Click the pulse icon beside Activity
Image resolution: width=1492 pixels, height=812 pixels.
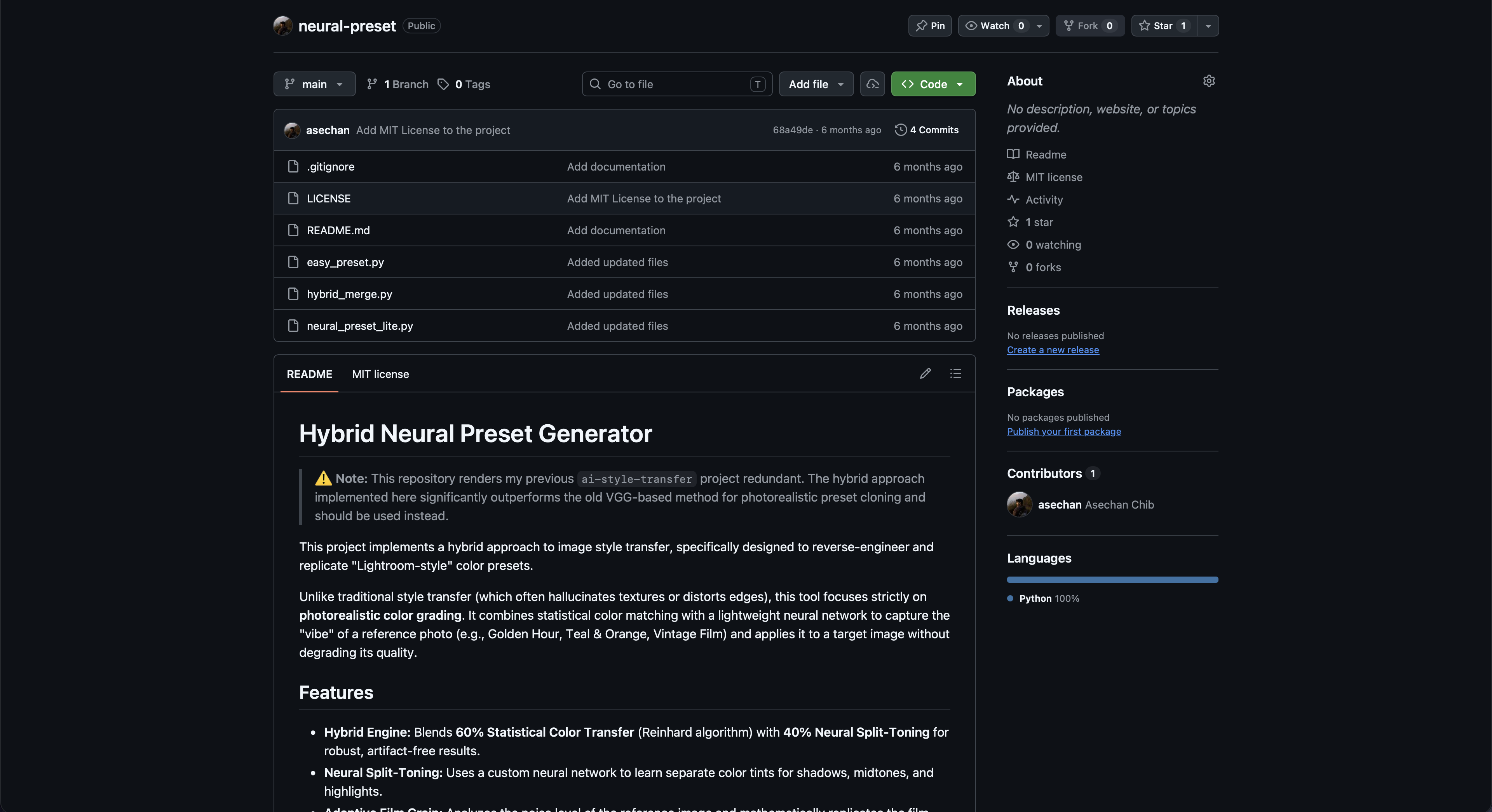click(x=1013, y=199)
